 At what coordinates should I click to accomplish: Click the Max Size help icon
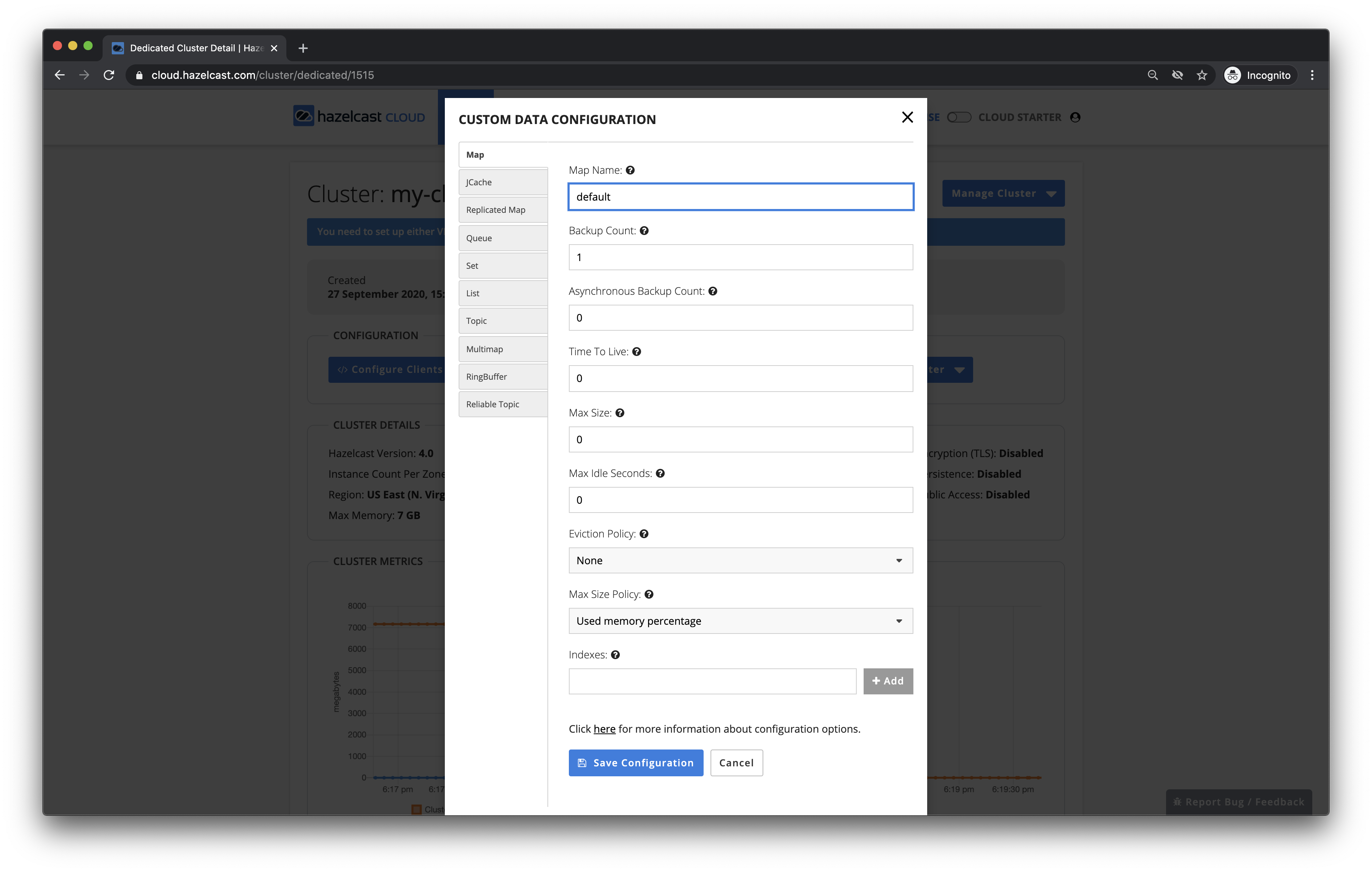tap(620, 413)
